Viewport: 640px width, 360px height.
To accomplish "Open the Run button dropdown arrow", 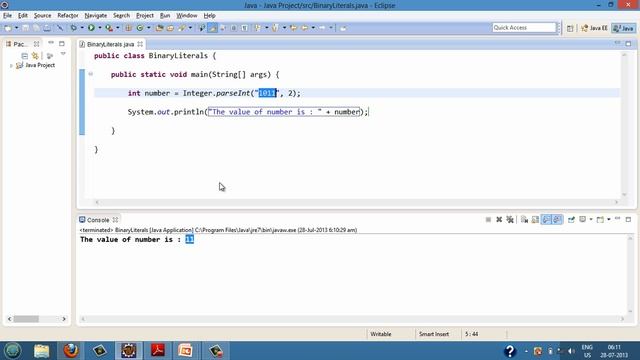I will (x=100, y=28).
